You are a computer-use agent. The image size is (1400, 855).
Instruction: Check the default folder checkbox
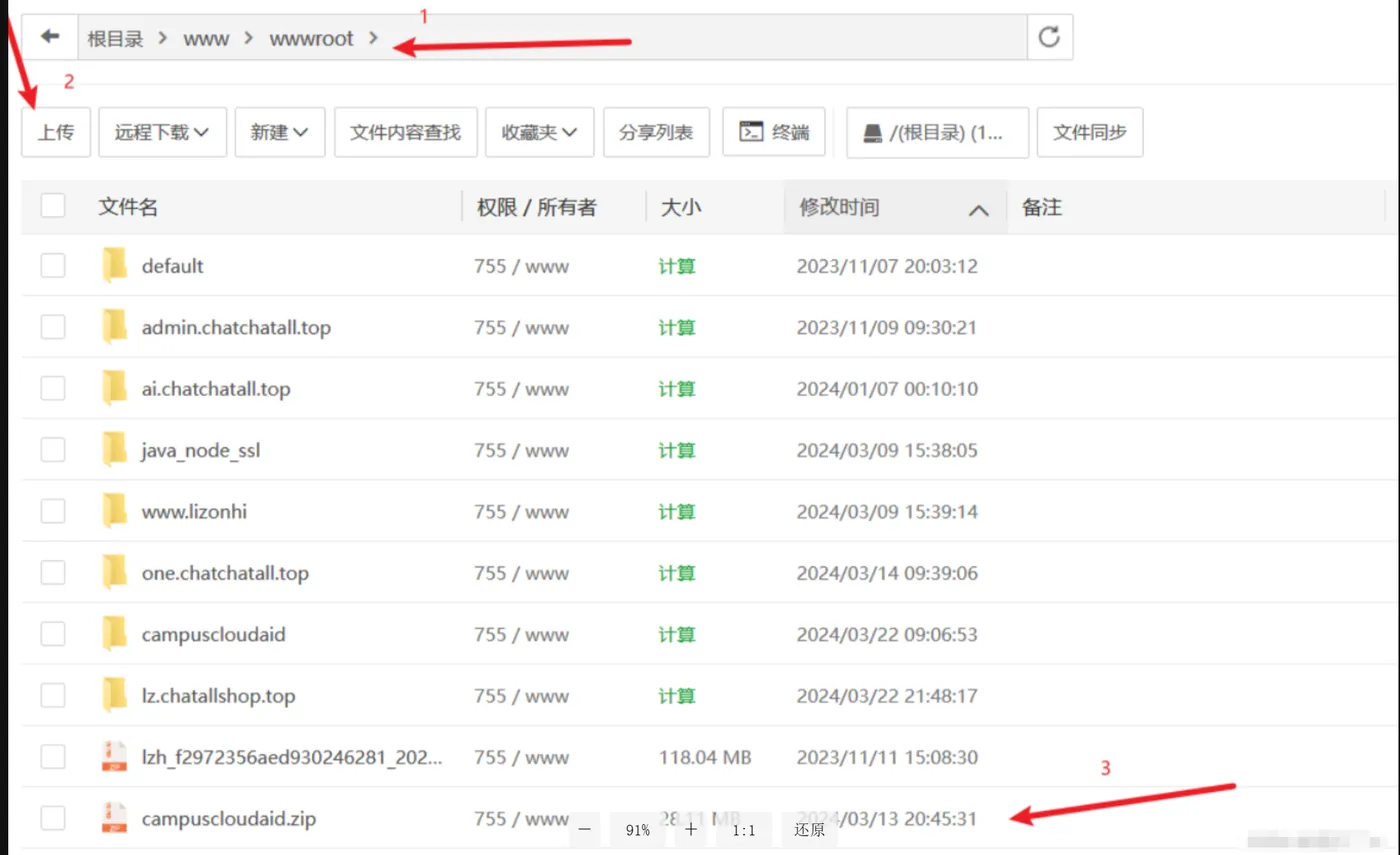click(53, 265)
